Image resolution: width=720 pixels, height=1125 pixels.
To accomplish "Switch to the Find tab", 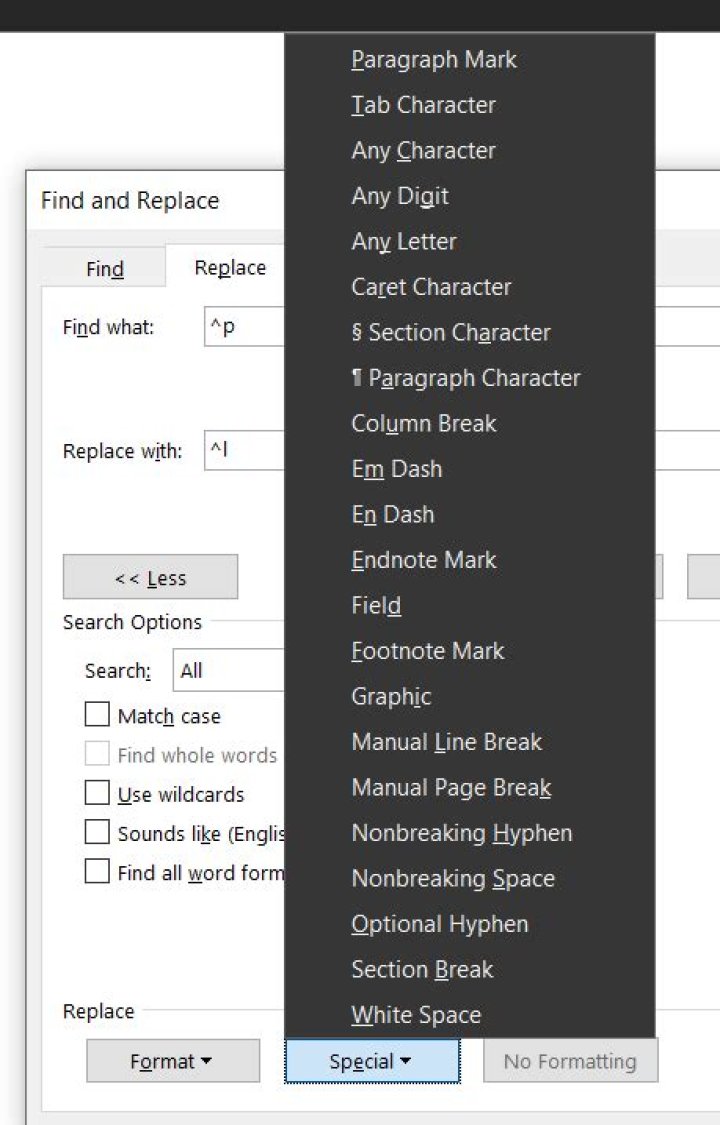I will tap(105, 269).
